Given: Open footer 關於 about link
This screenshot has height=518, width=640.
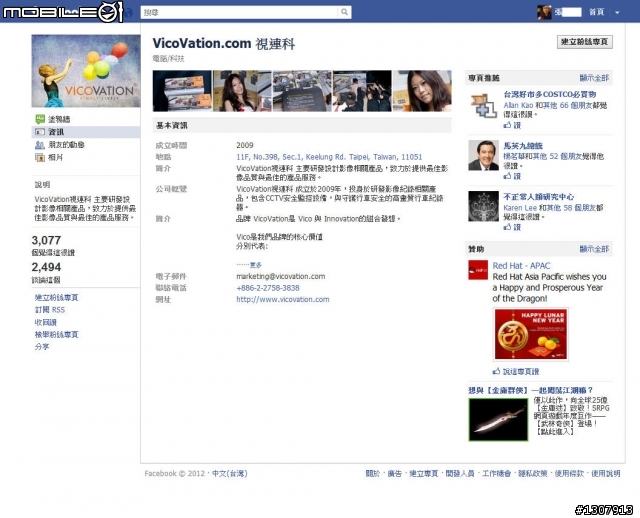Looking at the screenshot, I should [x=372, y=474].
